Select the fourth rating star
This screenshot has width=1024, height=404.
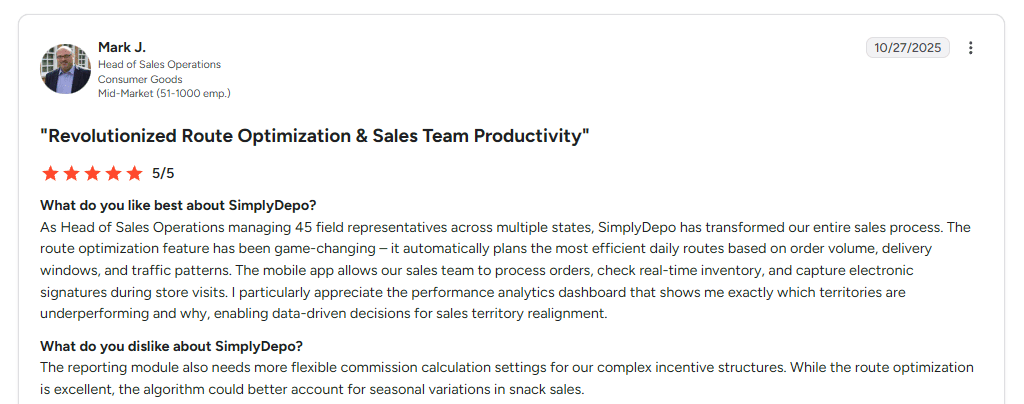click(x=113, y=174)
